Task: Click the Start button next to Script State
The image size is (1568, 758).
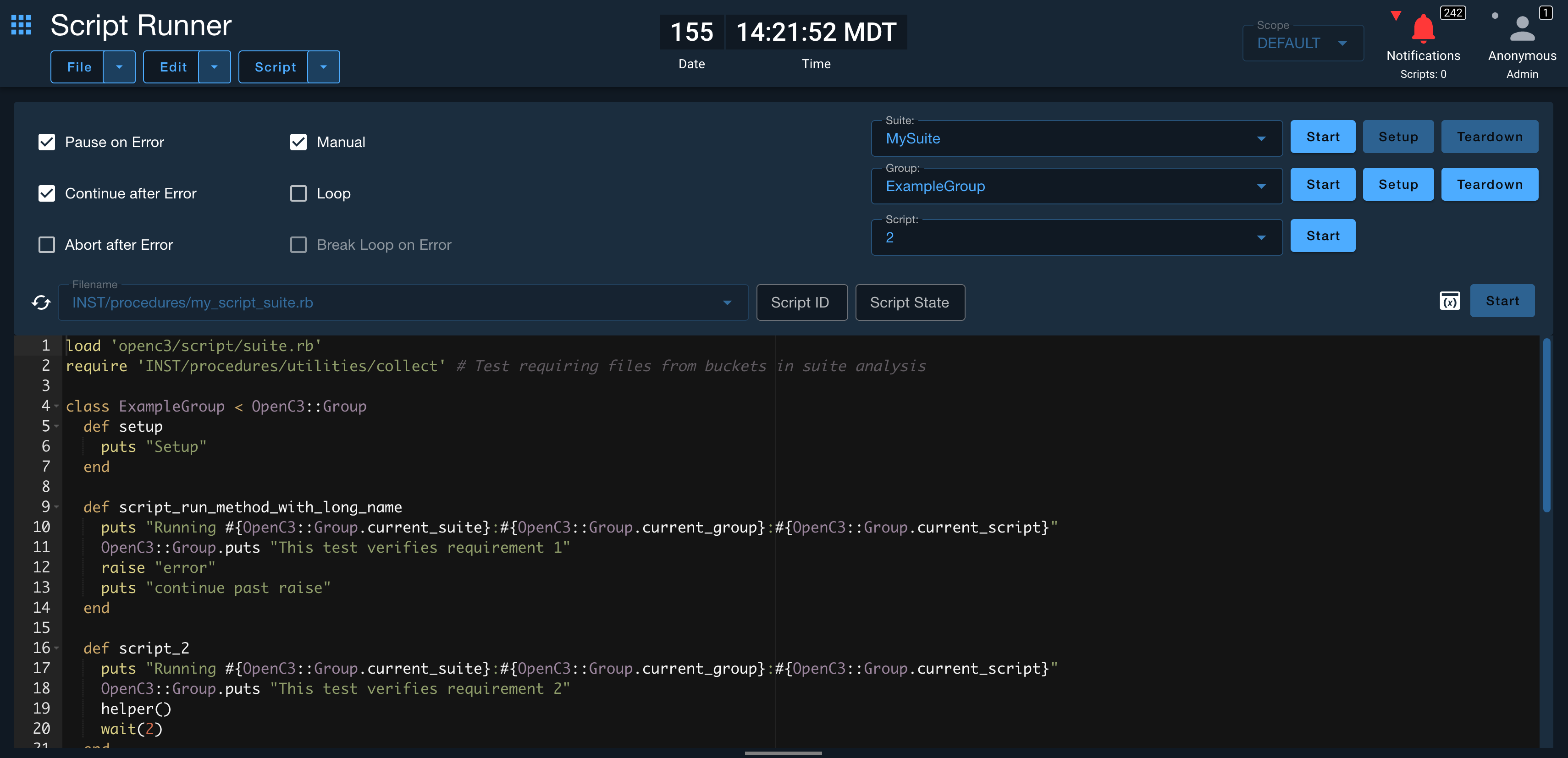Action: [x=1502, y=301]
